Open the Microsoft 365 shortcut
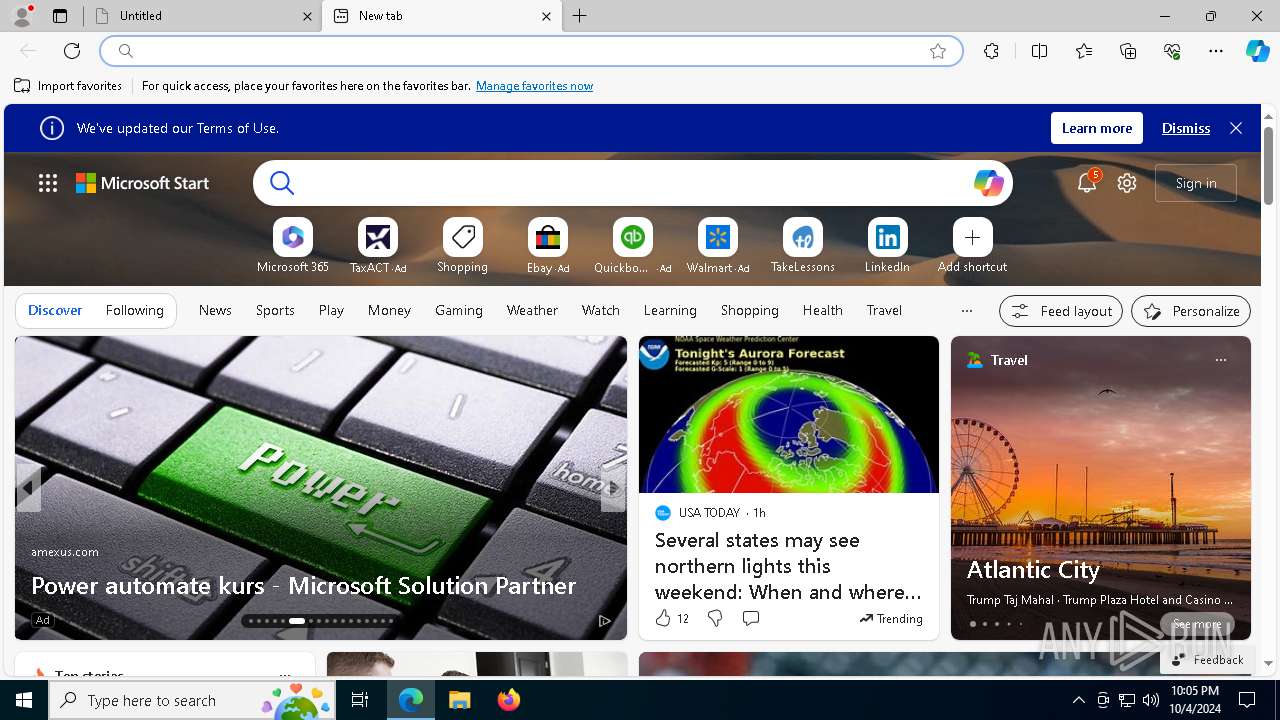The width and height of the screenshot is (1280, 720). point(293,246)
